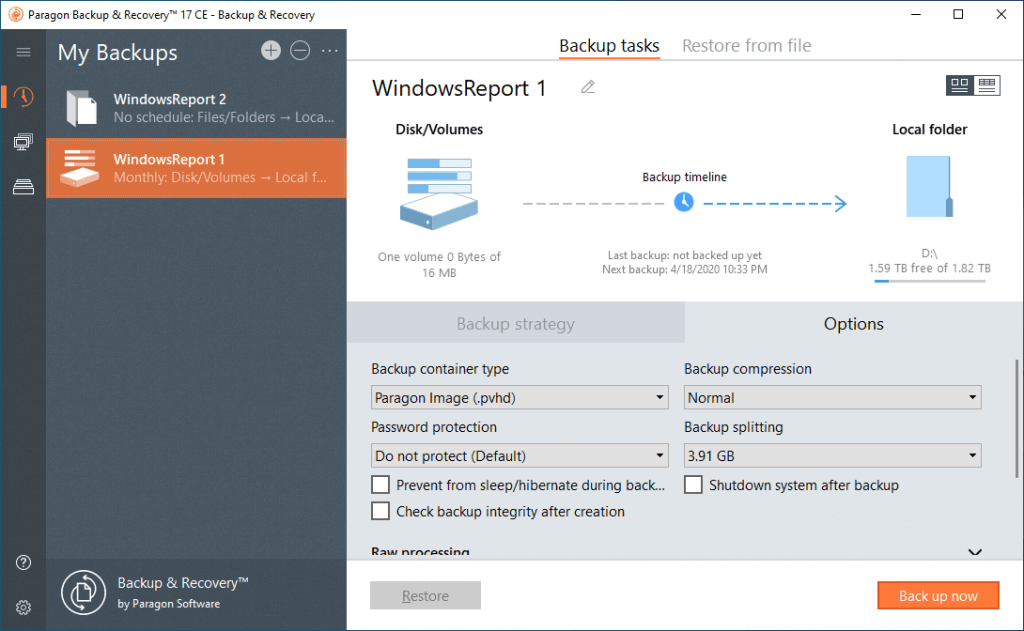Select the backup history clock icon
The image size is (1024, 631).
[24, 97]
